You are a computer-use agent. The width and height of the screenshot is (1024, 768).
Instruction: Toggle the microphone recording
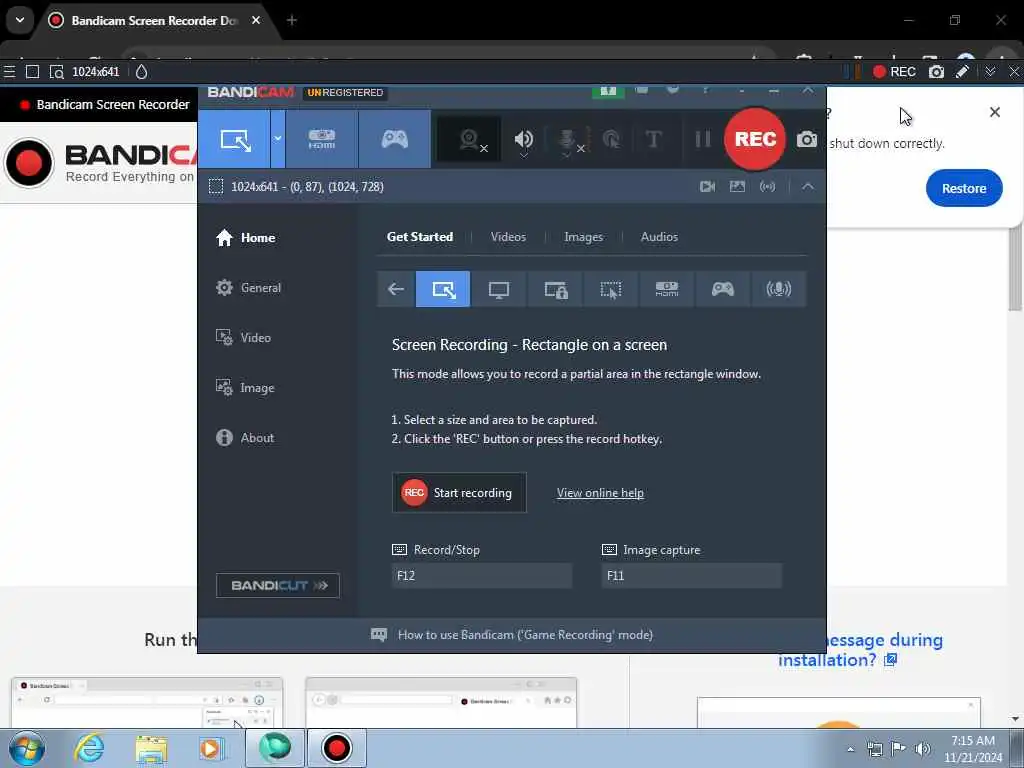569,139
